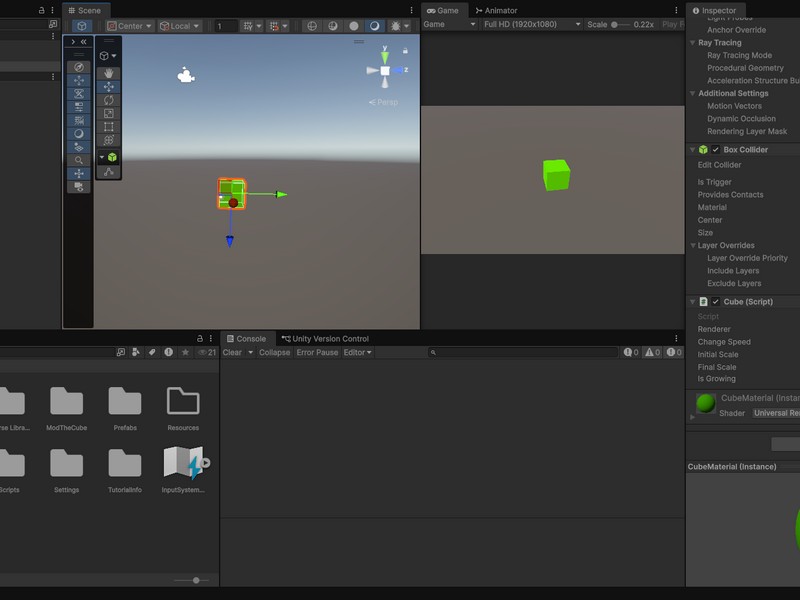Click the Console search field
The height and width of the screenshot is (600, 800).
tap(523, 353)
